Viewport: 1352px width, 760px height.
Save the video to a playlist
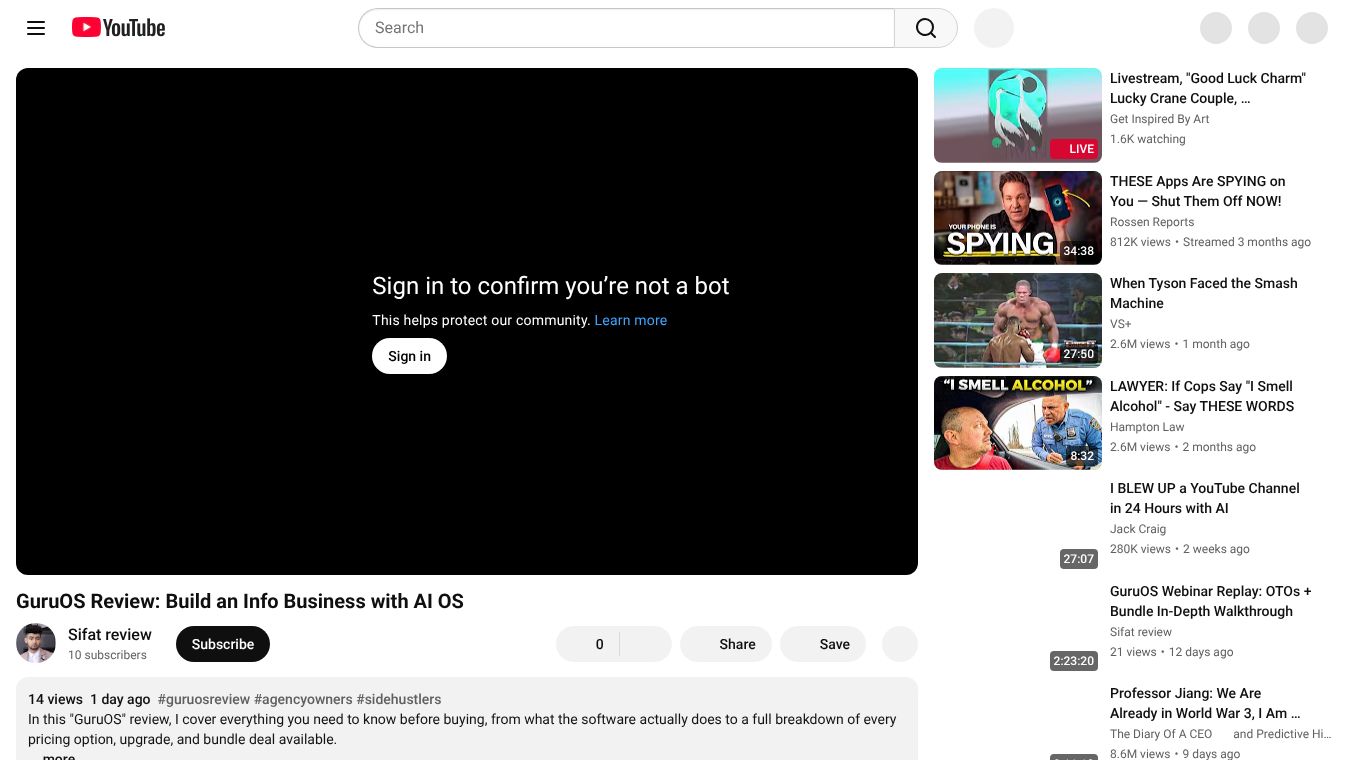coord(823,644)
